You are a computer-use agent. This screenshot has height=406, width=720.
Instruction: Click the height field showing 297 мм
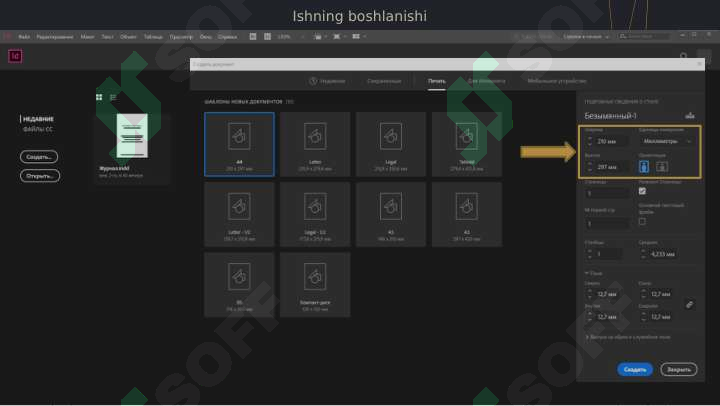point(611,167)
